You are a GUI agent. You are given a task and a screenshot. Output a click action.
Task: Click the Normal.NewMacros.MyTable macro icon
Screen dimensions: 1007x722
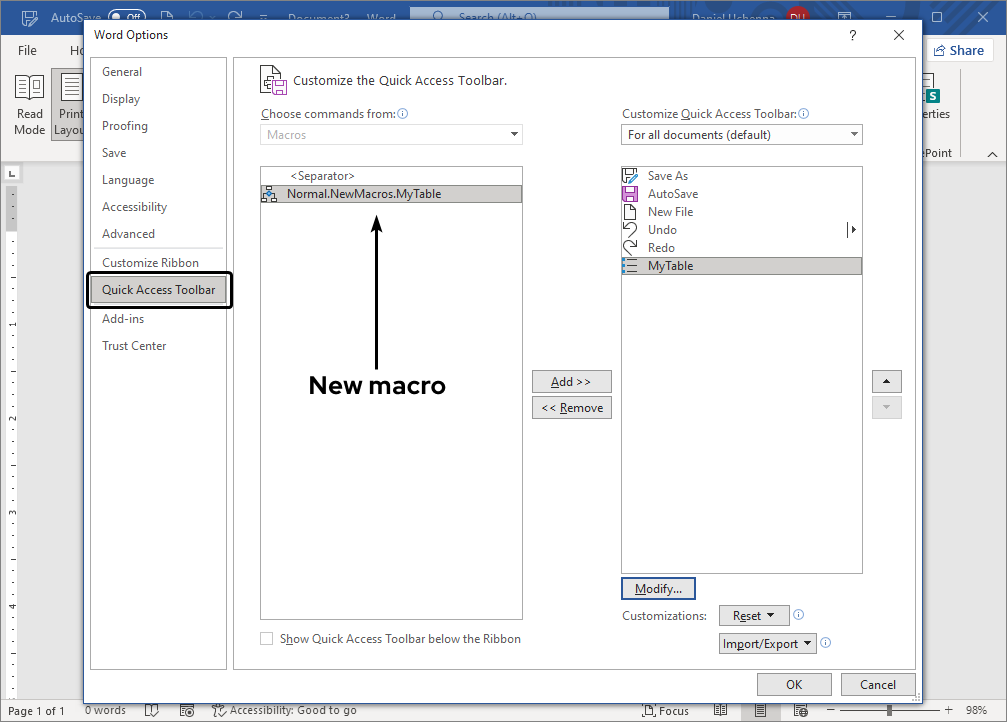coord(268,193)
